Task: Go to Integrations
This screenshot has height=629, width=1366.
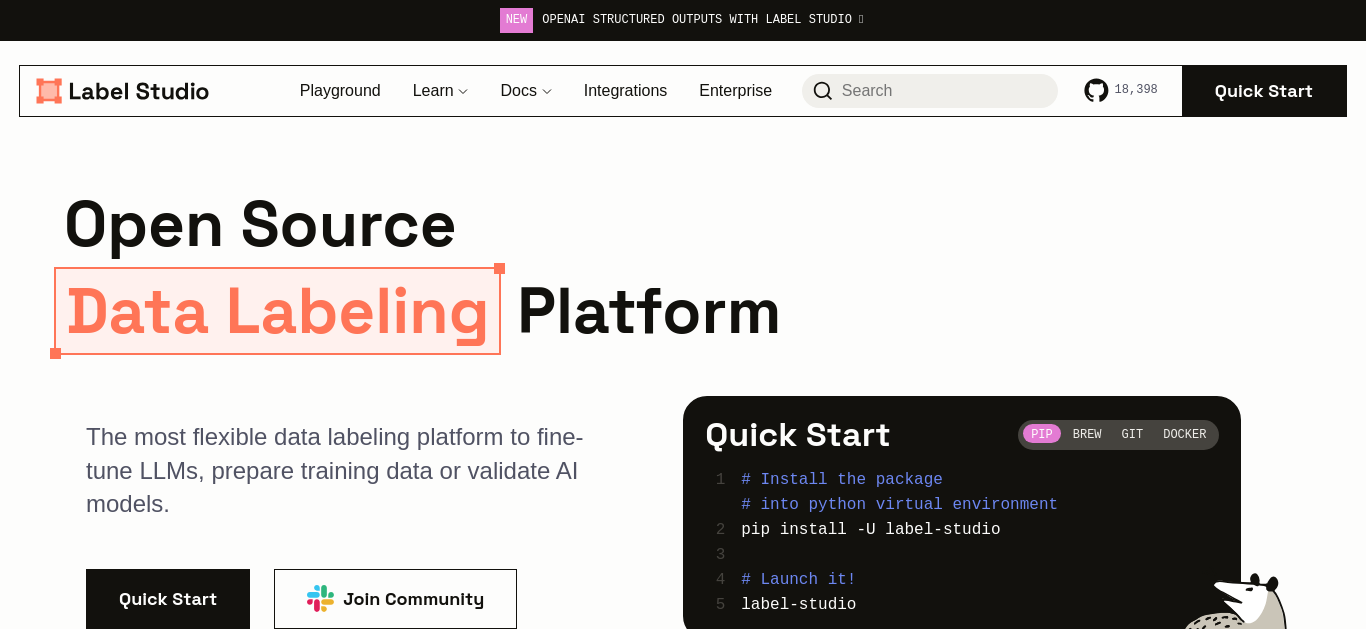Action: coord(625,91)
